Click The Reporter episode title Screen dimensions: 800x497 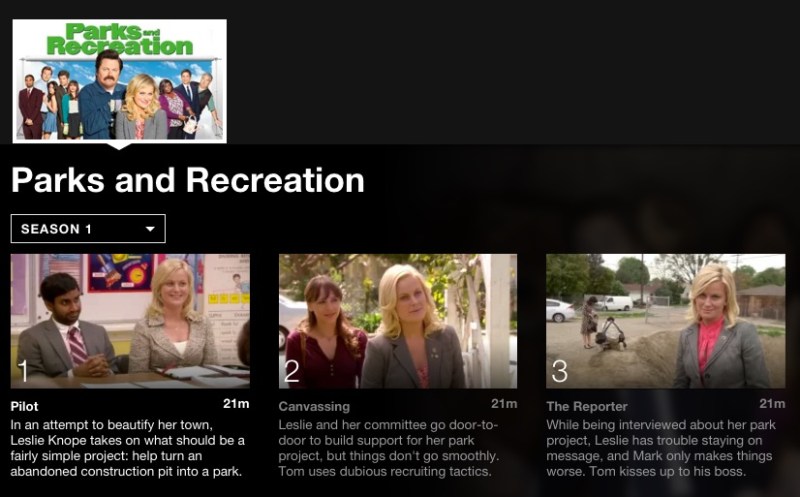click(587, 406)
